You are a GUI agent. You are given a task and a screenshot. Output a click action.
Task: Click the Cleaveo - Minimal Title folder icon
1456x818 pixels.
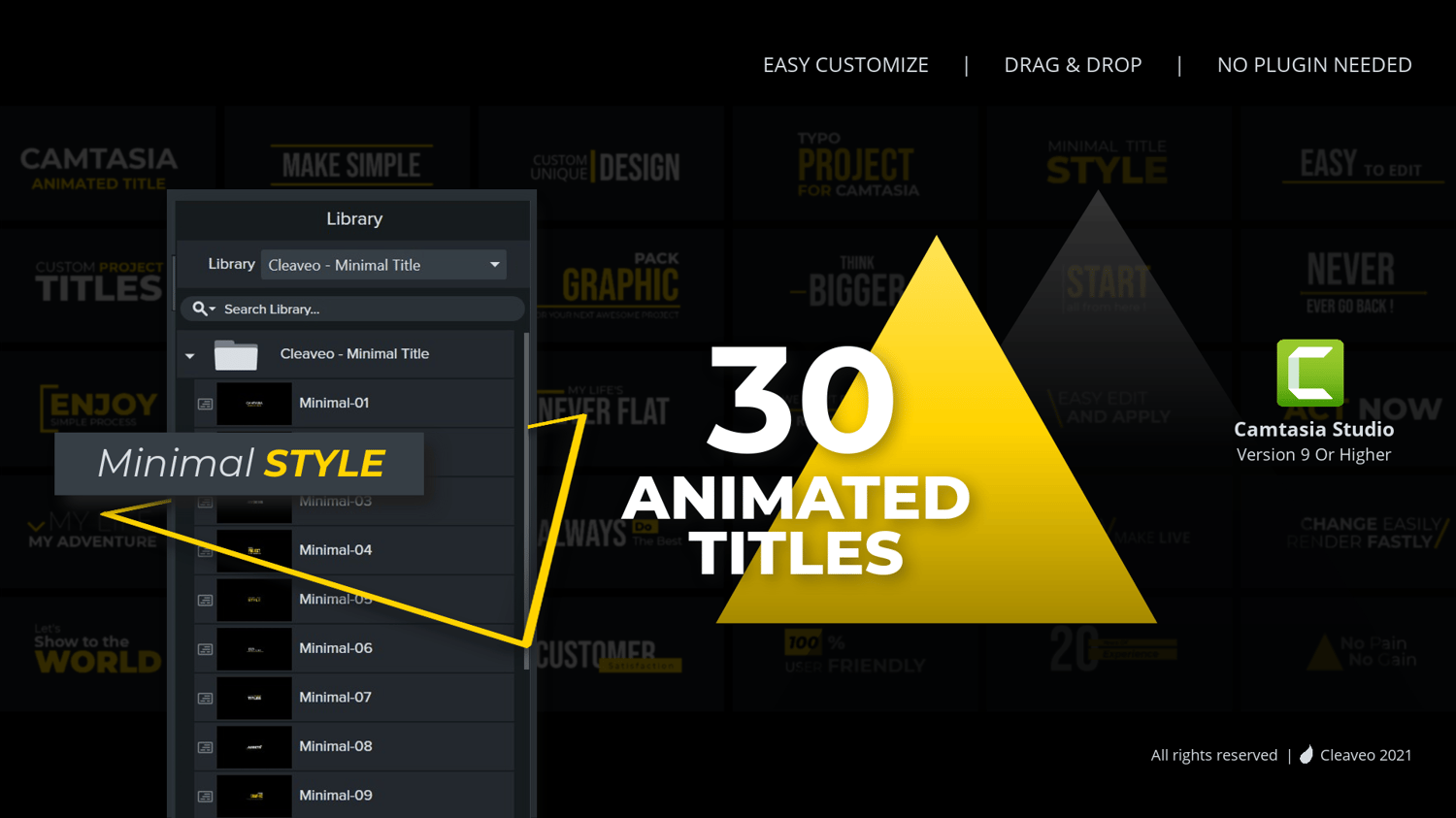click(236, 355)
